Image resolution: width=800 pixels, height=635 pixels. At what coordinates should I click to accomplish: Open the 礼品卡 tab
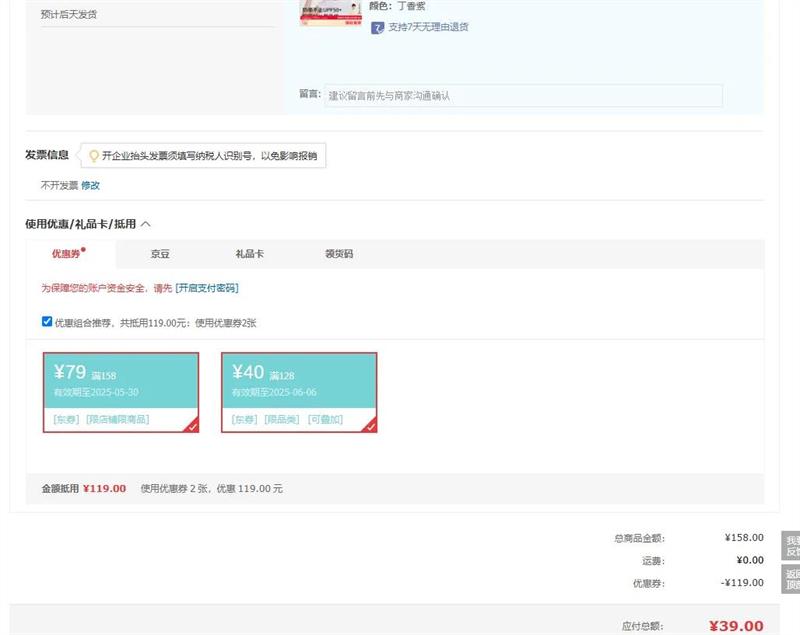[249, 254]
